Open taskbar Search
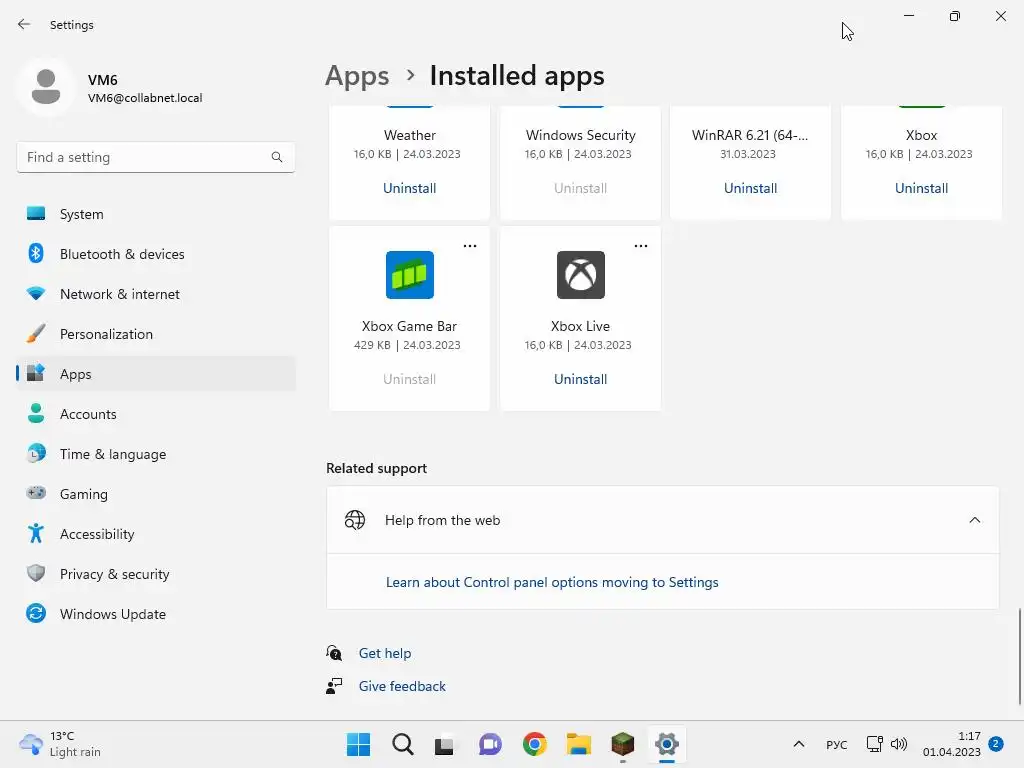This screenshot has width=1024, height=768. pos(403,744)
